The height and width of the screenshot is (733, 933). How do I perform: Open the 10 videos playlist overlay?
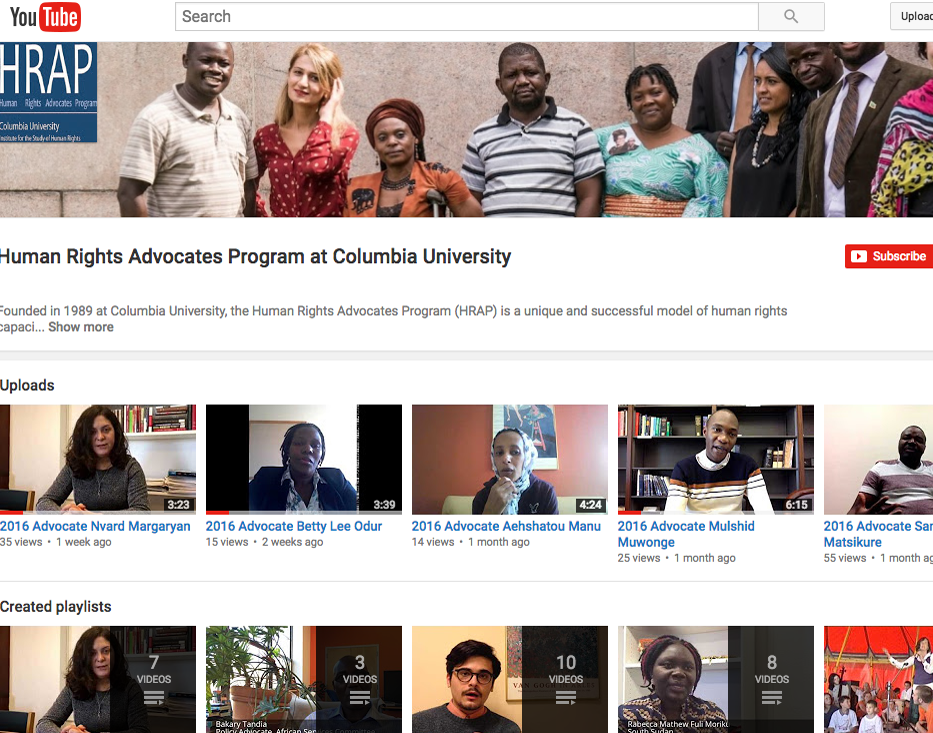coord(565,679)
